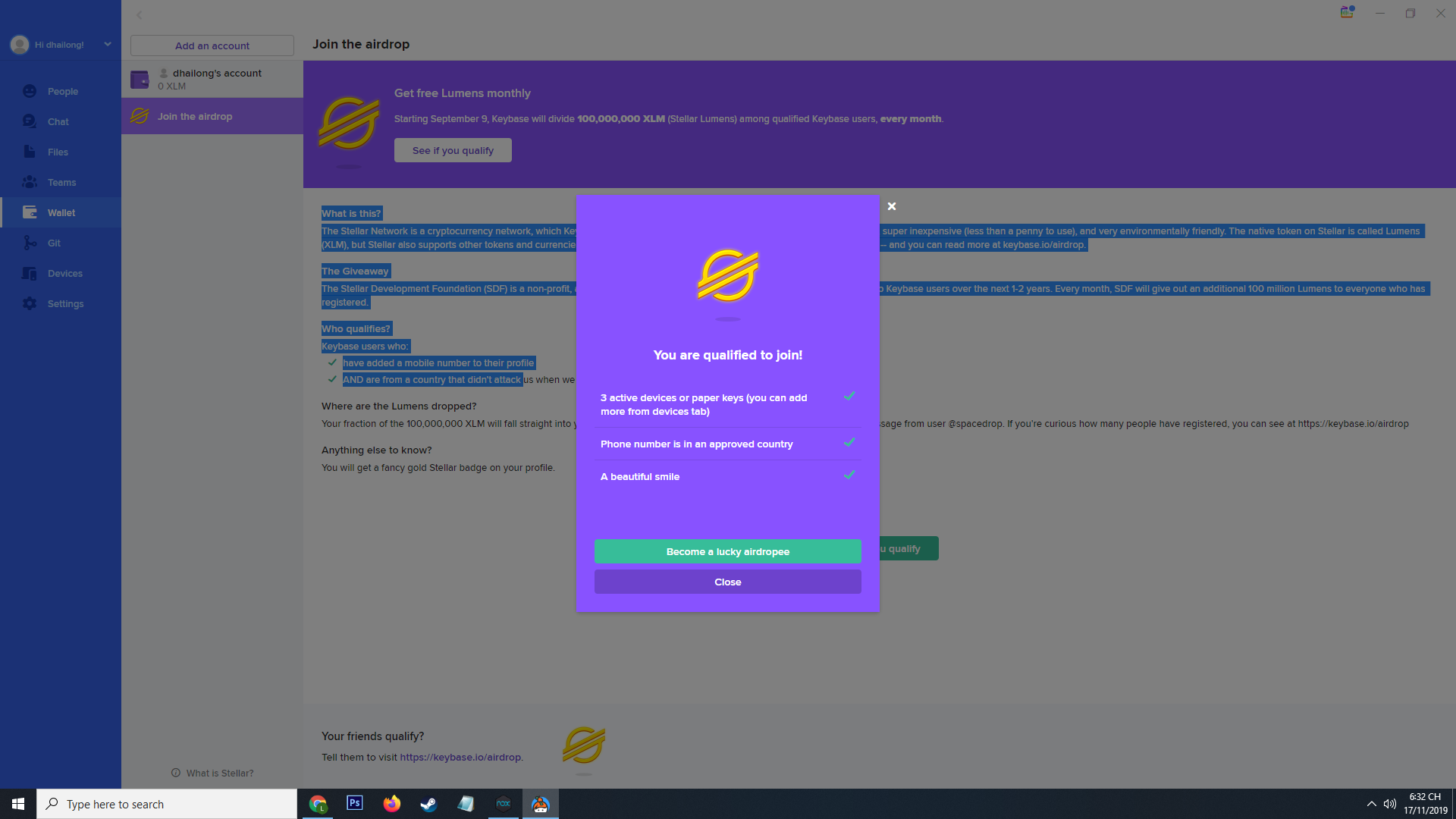Open the Devices sidebar icon
Viewport: 1456px width, 819px height.
tap(30, 273)
